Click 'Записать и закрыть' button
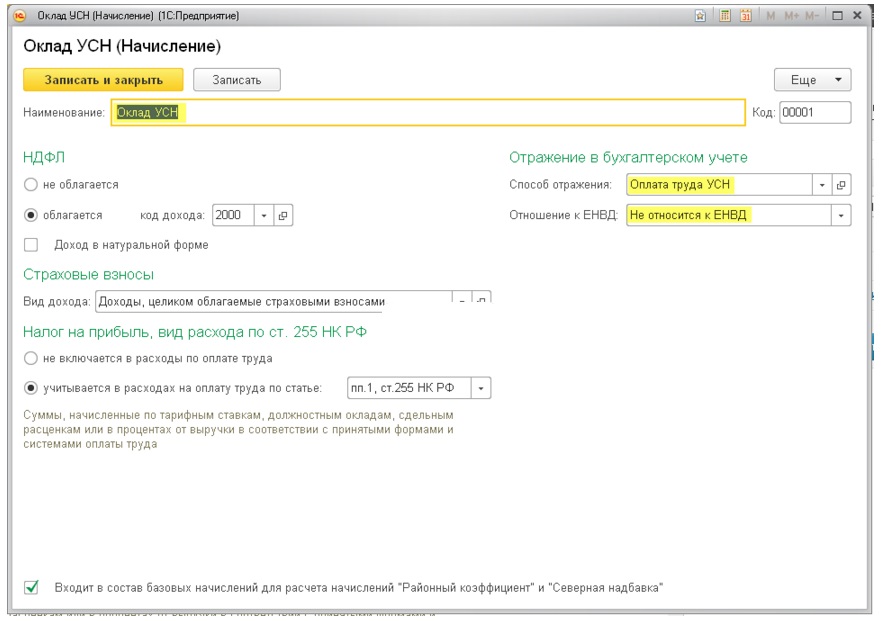 (104, 80)
